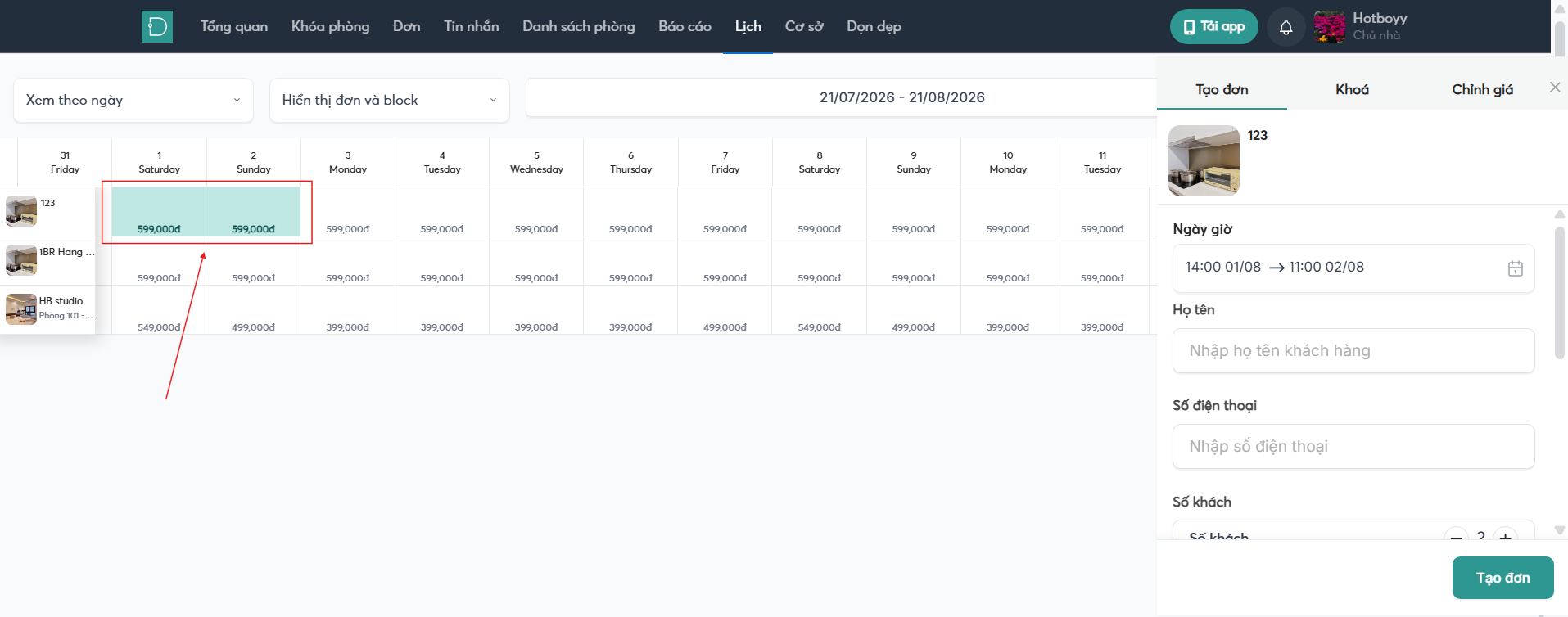This screenshot has height=617, width=1568.
Task: Select the 1BR Hang room thumbnail
Action: pyautogui.click(x=21, y=260)
